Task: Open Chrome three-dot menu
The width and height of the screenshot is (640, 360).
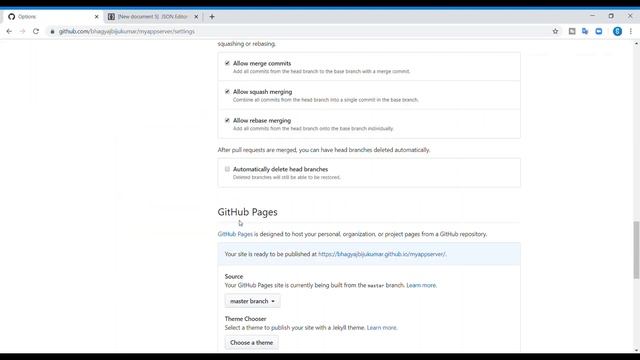Action: point(631,31)
